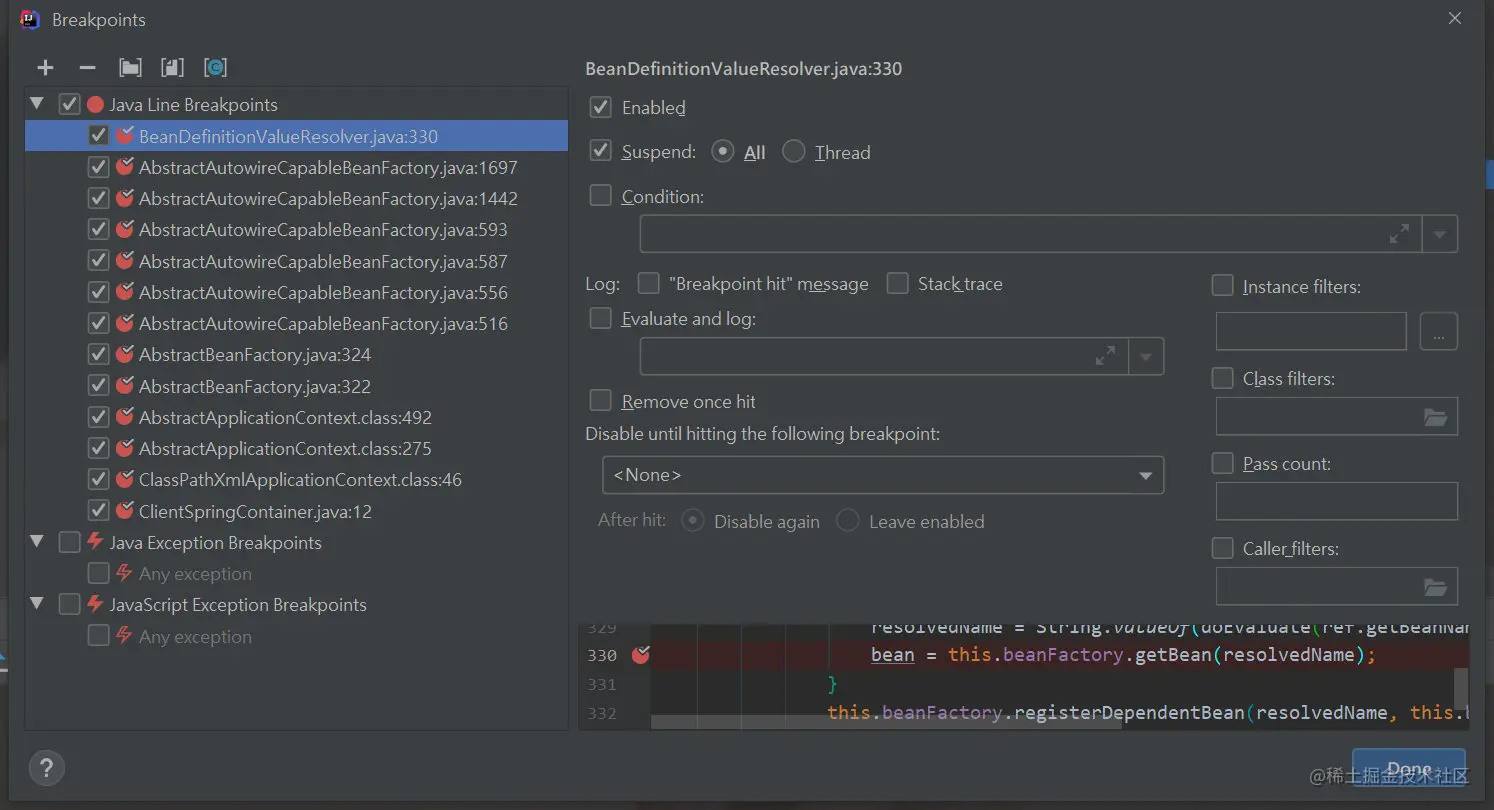Select AbstractAutowireCapableBeanFactory.java:1442 breakpoint
1494x810 pixels.
click(x=328, y=198)
